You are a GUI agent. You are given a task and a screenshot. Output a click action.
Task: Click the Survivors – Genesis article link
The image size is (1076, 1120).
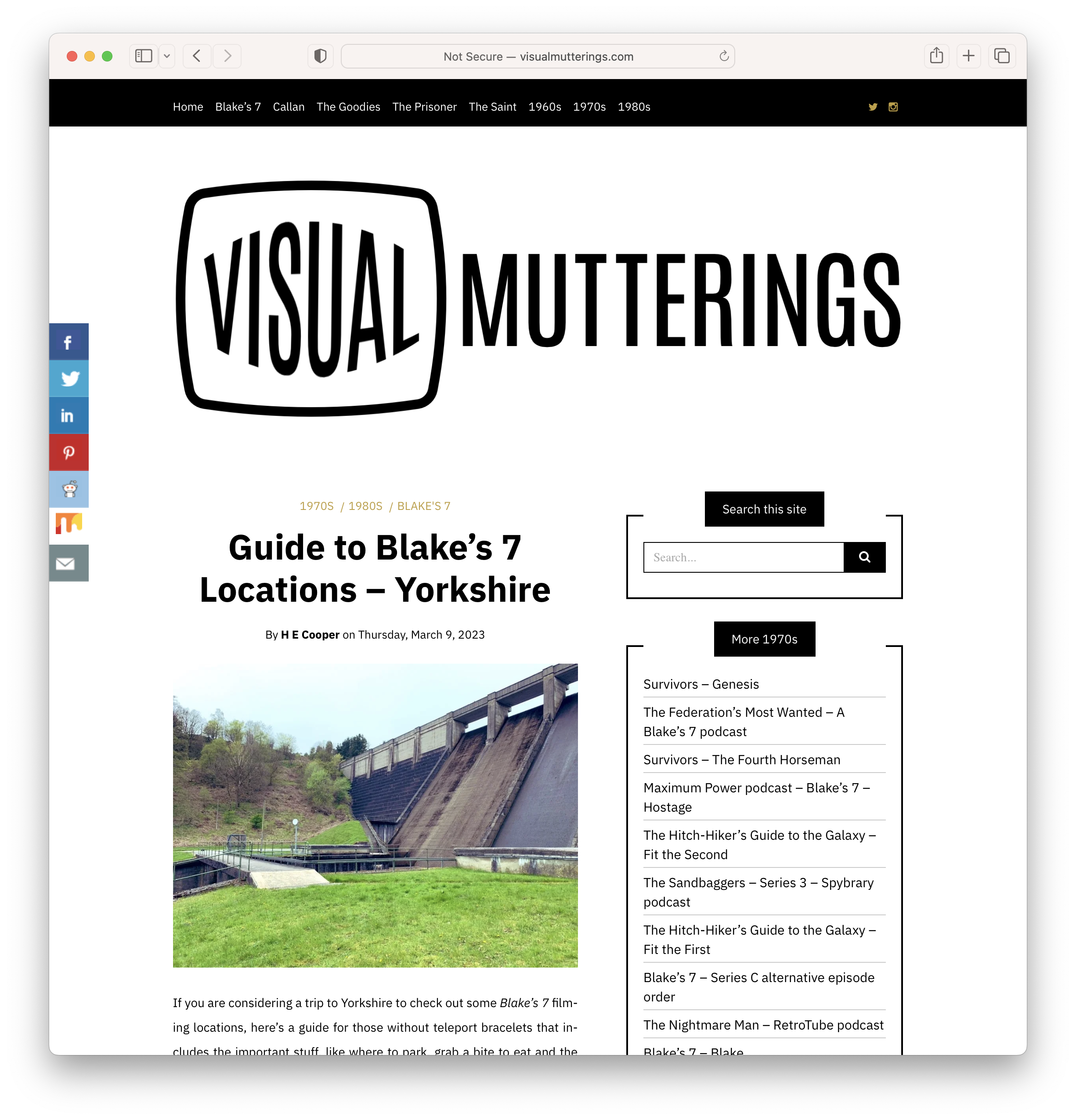point(700,684)
